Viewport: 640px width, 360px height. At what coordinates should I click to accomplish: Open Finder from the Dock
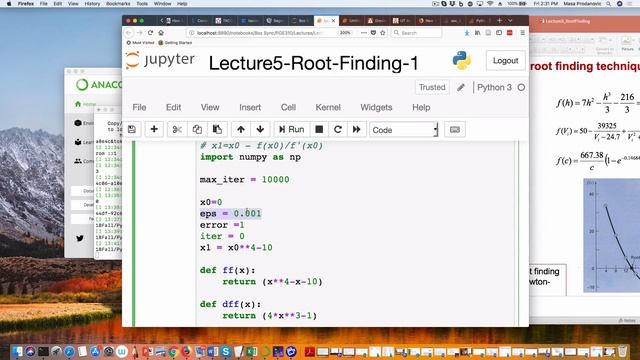(17, 351)
